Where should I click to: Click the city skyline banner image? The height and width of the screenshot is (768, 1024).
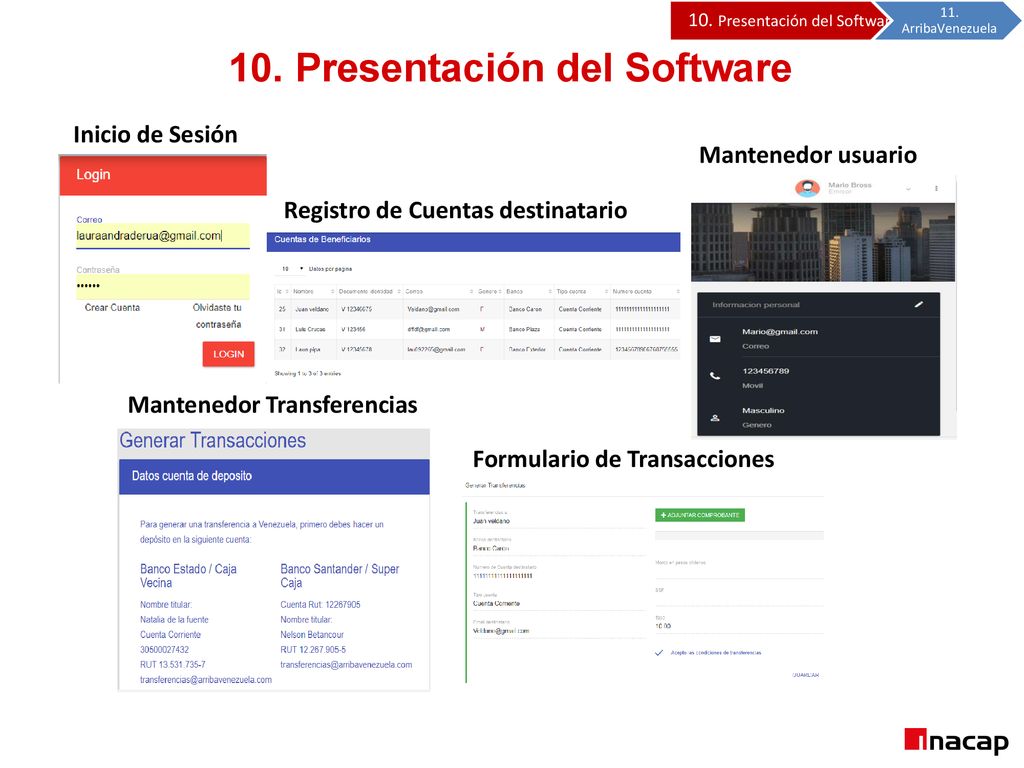click(823, 242)
